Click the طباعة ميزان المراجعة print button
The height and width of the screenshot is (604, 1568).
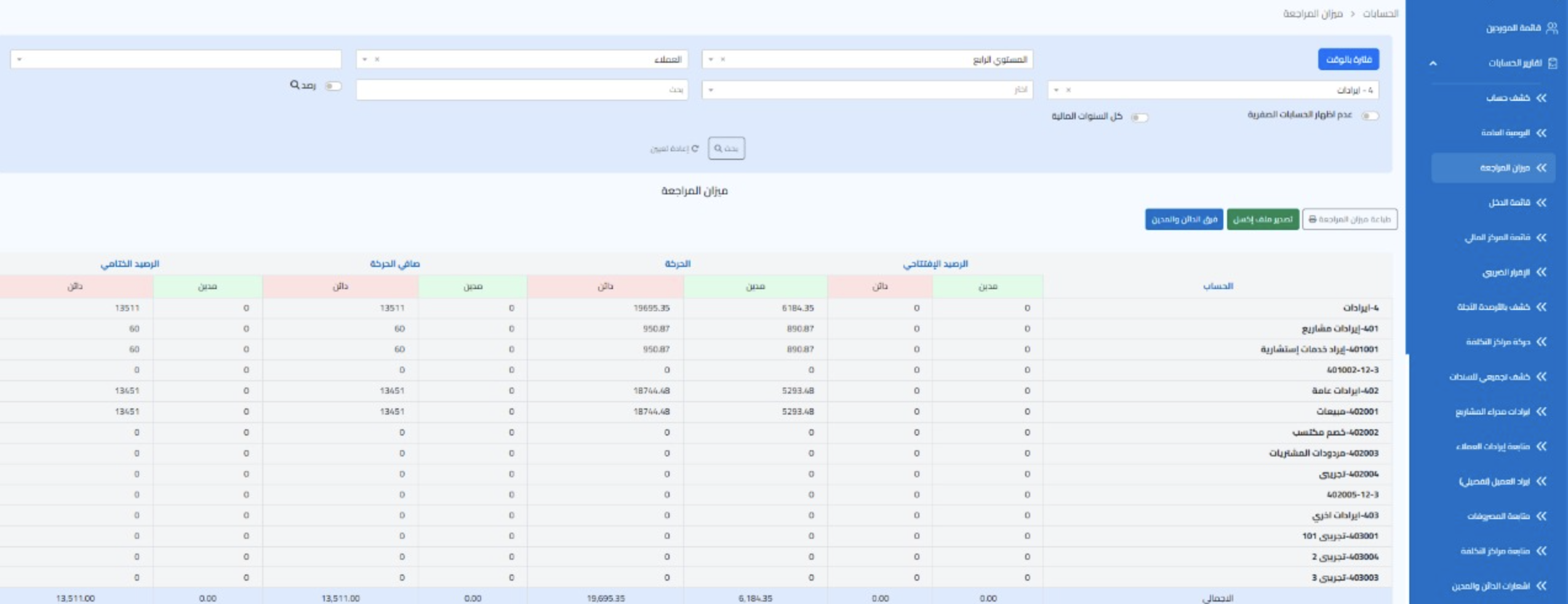point(1349,220)
